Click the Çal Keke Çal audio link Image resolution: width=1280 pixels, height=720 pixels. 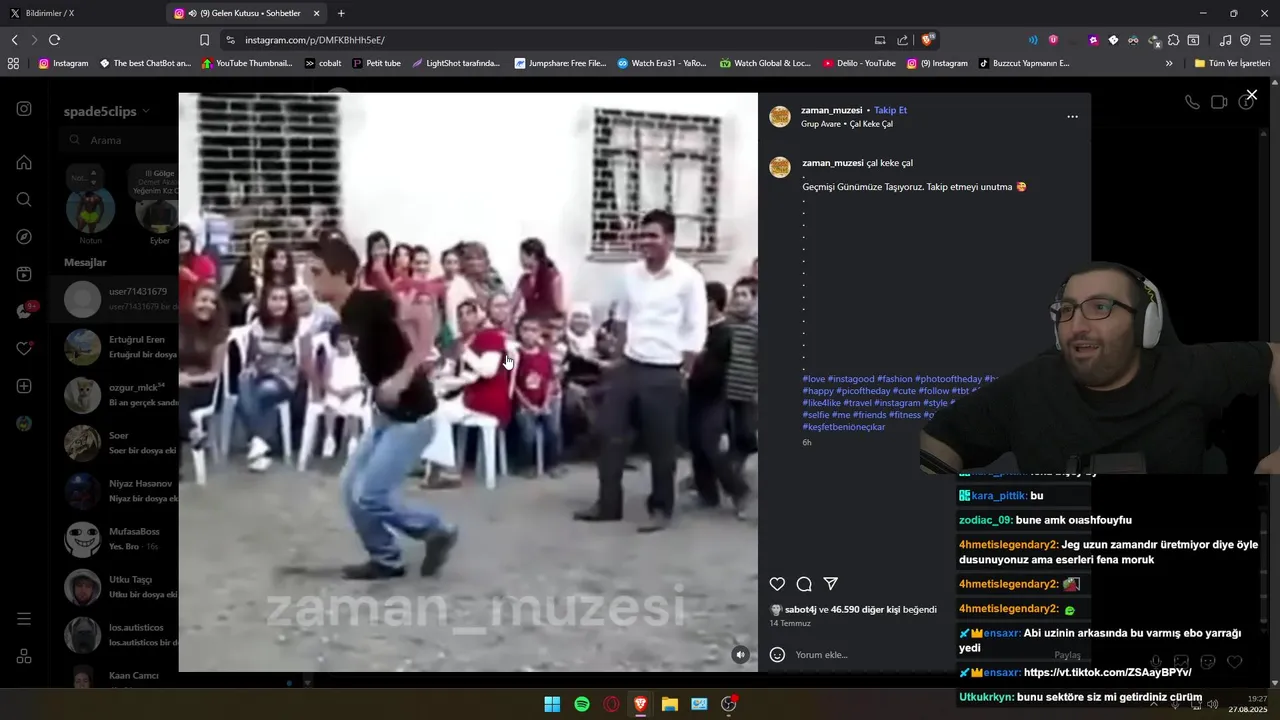pos(871,124)
